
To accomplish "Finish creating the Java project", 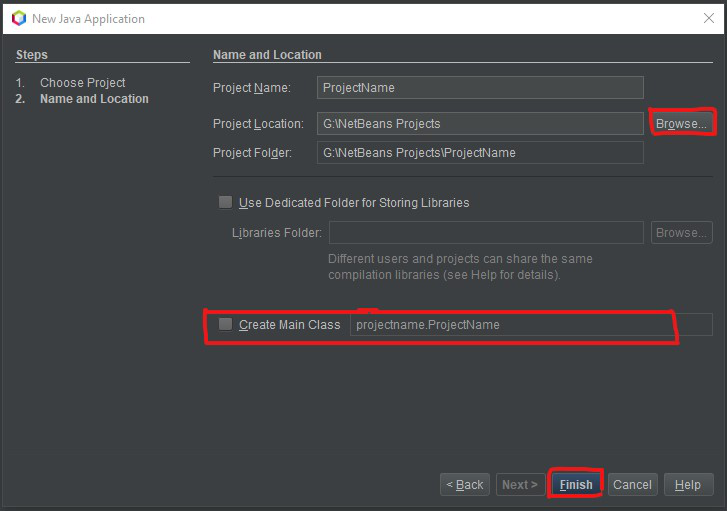I will (576, 485).
